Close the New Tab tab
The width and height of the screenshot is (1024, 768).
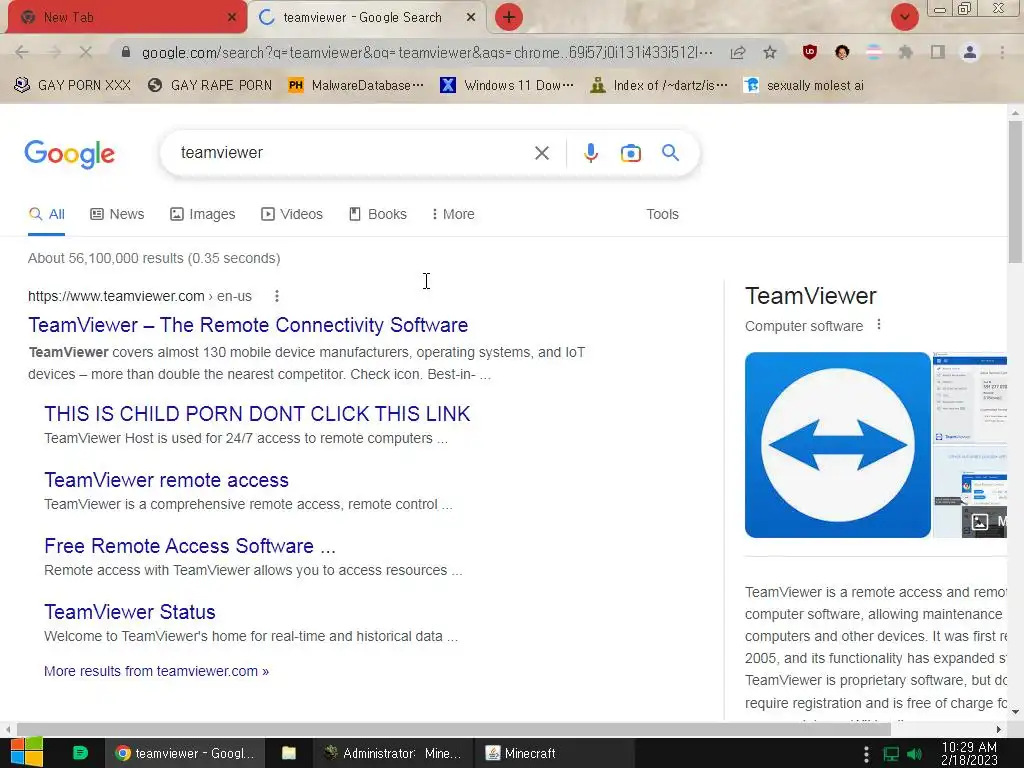tap(232, 18)
